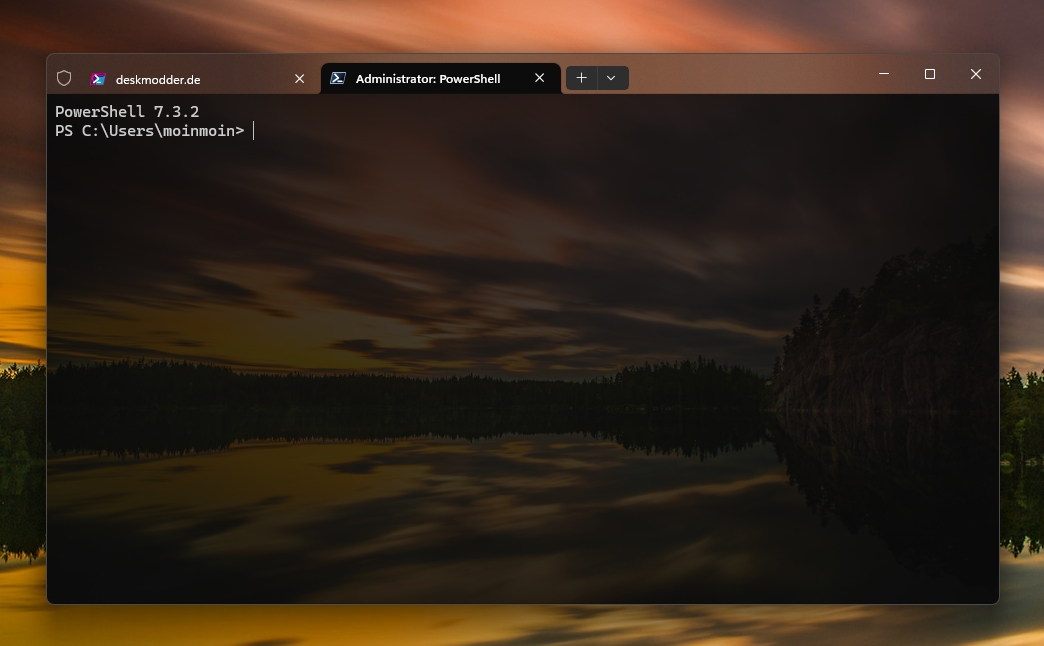This screenshot has width=1044, height=646.
Task: Close the Terminal window
Action: pyautogui.click(x=976, y=74)
